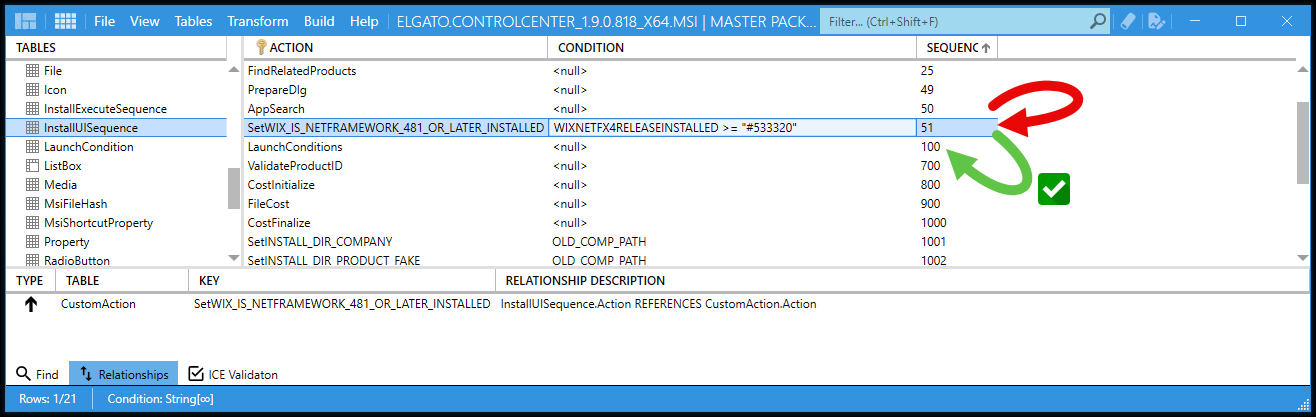Select the CostFinalize action cell
Screen dimensions: 1316x417
point(396,223)
